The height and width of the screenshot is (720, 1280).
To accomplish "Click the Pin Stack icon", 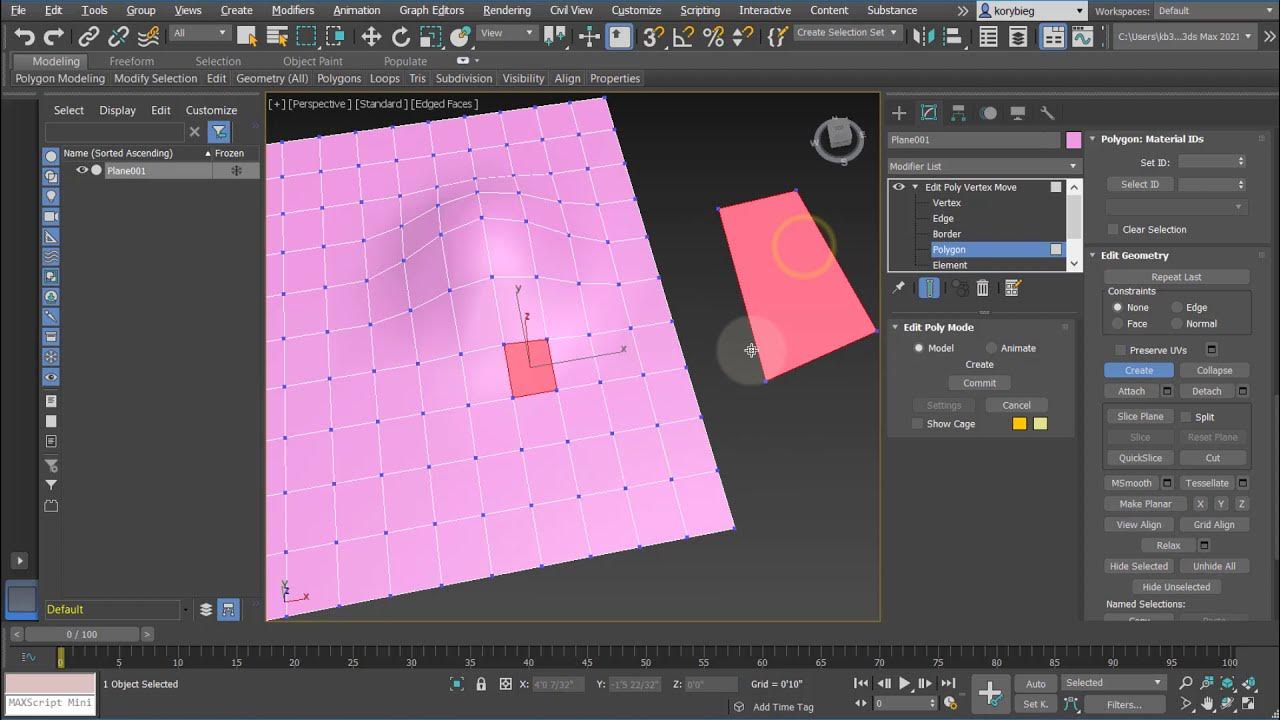I will point(898,288).
